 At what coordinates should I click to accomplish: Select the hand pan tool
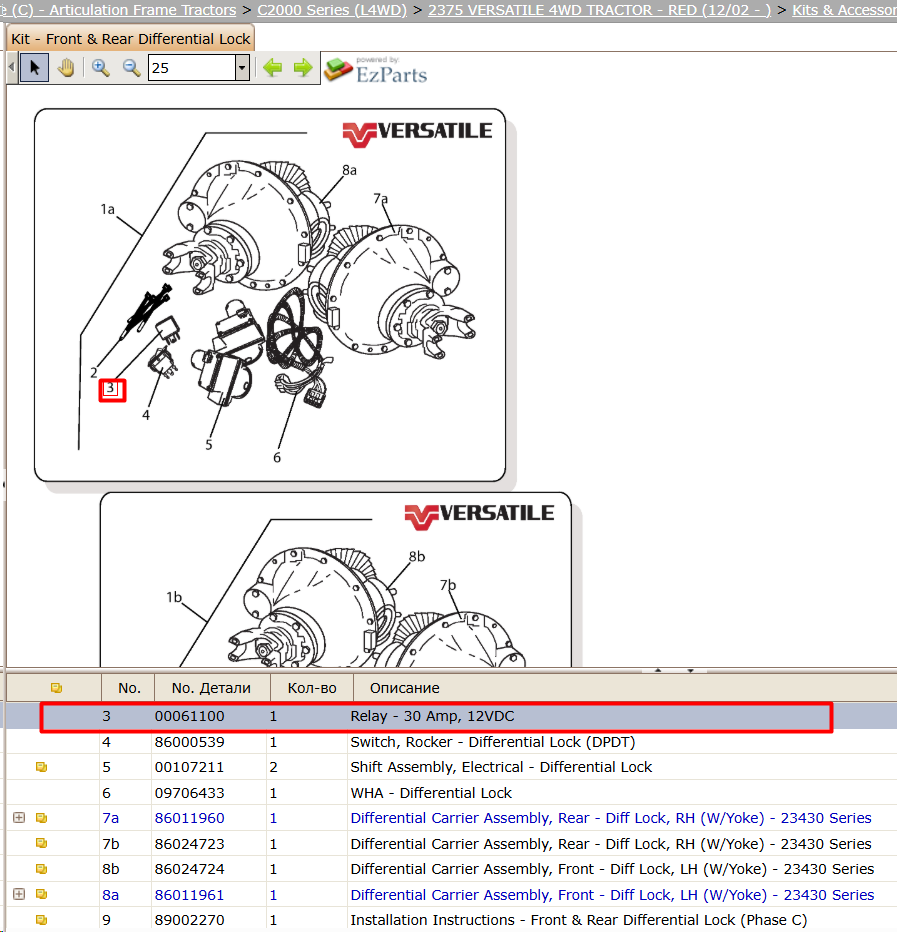tap(66, 68)
